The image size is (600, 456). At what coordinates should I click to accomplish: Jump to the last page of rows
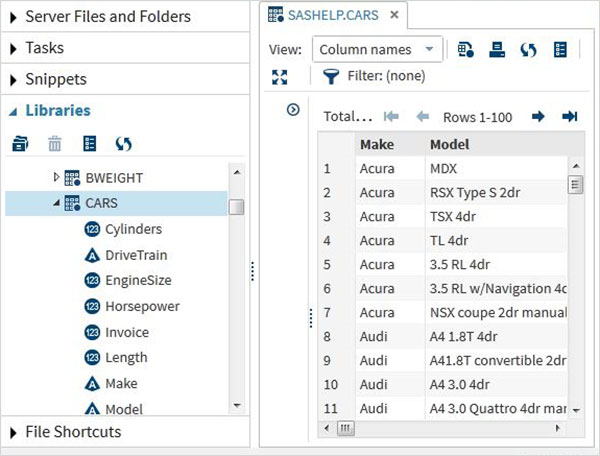tap(570, 117)
